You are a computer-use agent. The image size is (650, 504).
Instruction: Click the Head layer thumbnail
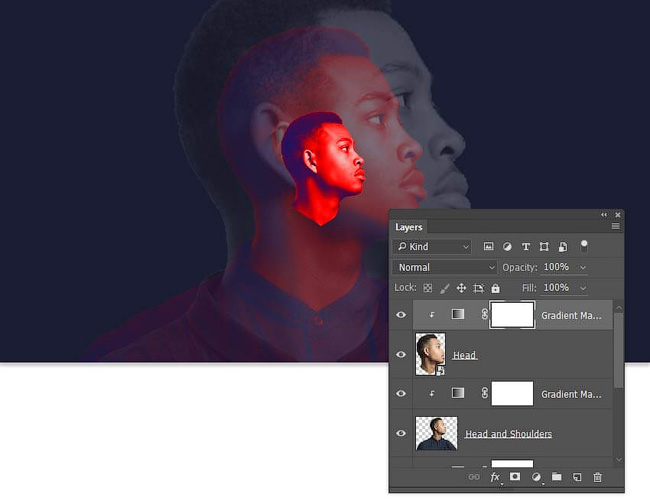pos(430,354)
